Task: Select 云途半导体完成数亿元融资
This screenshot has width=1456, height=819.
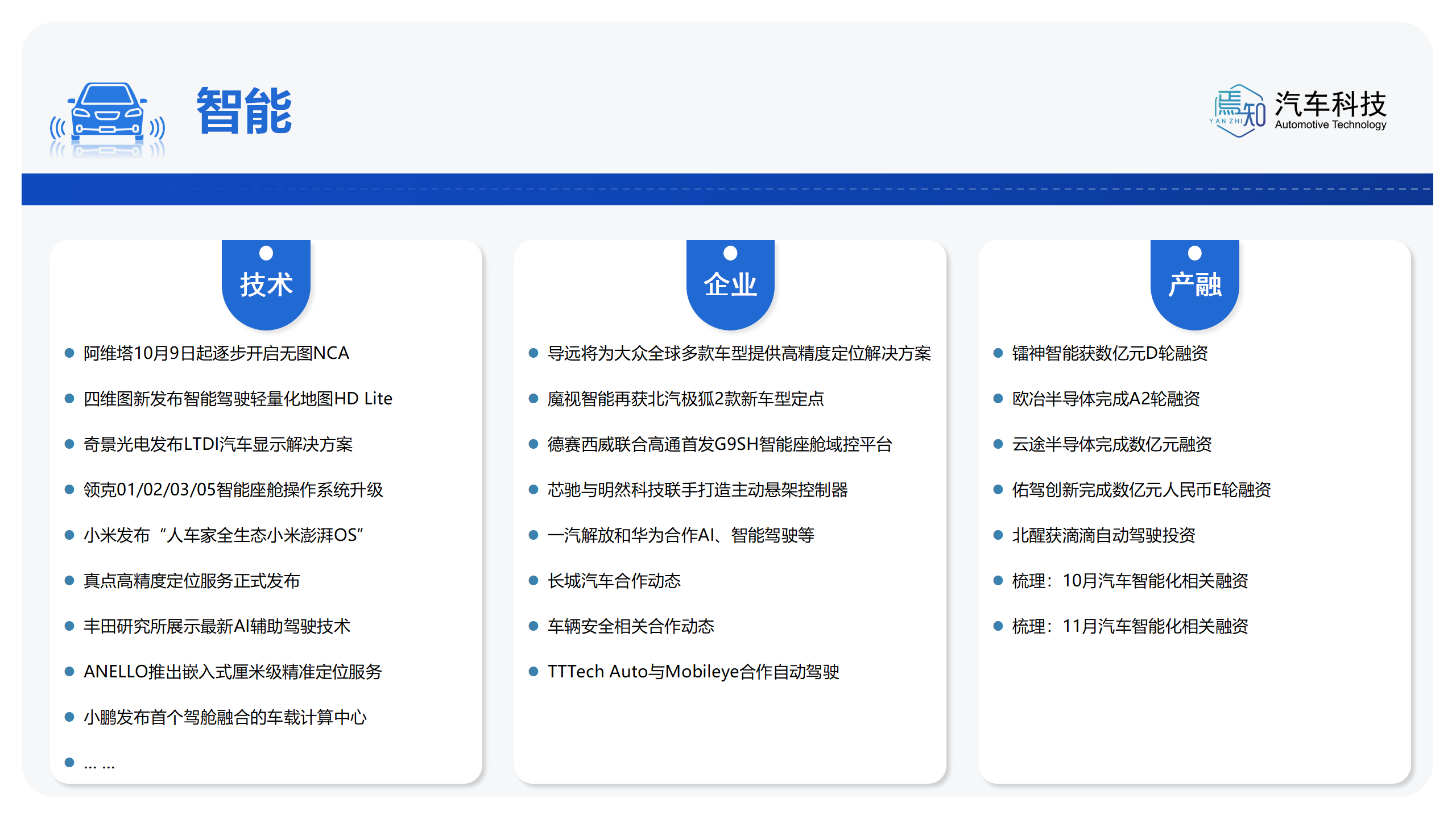Action: (1112, 444)
